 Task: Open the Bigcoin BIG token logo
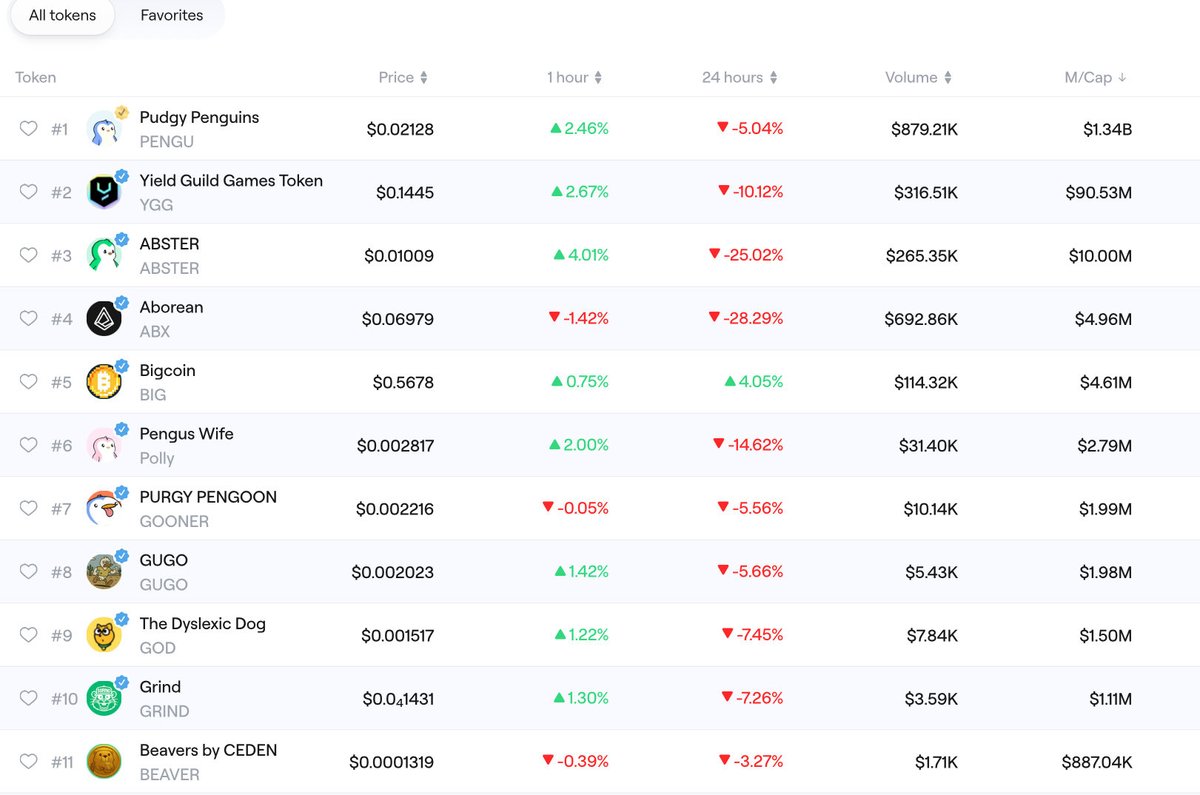point(104,381)
